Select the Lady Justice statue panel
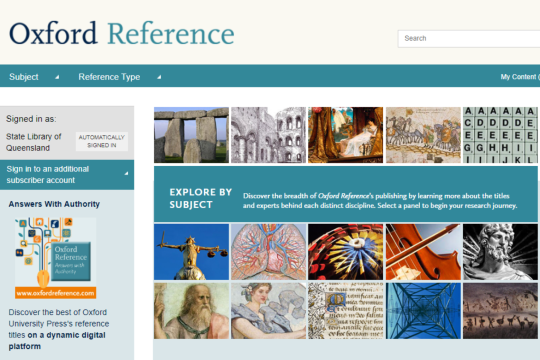This screenshot has height=360, width=540. (191, 252)
